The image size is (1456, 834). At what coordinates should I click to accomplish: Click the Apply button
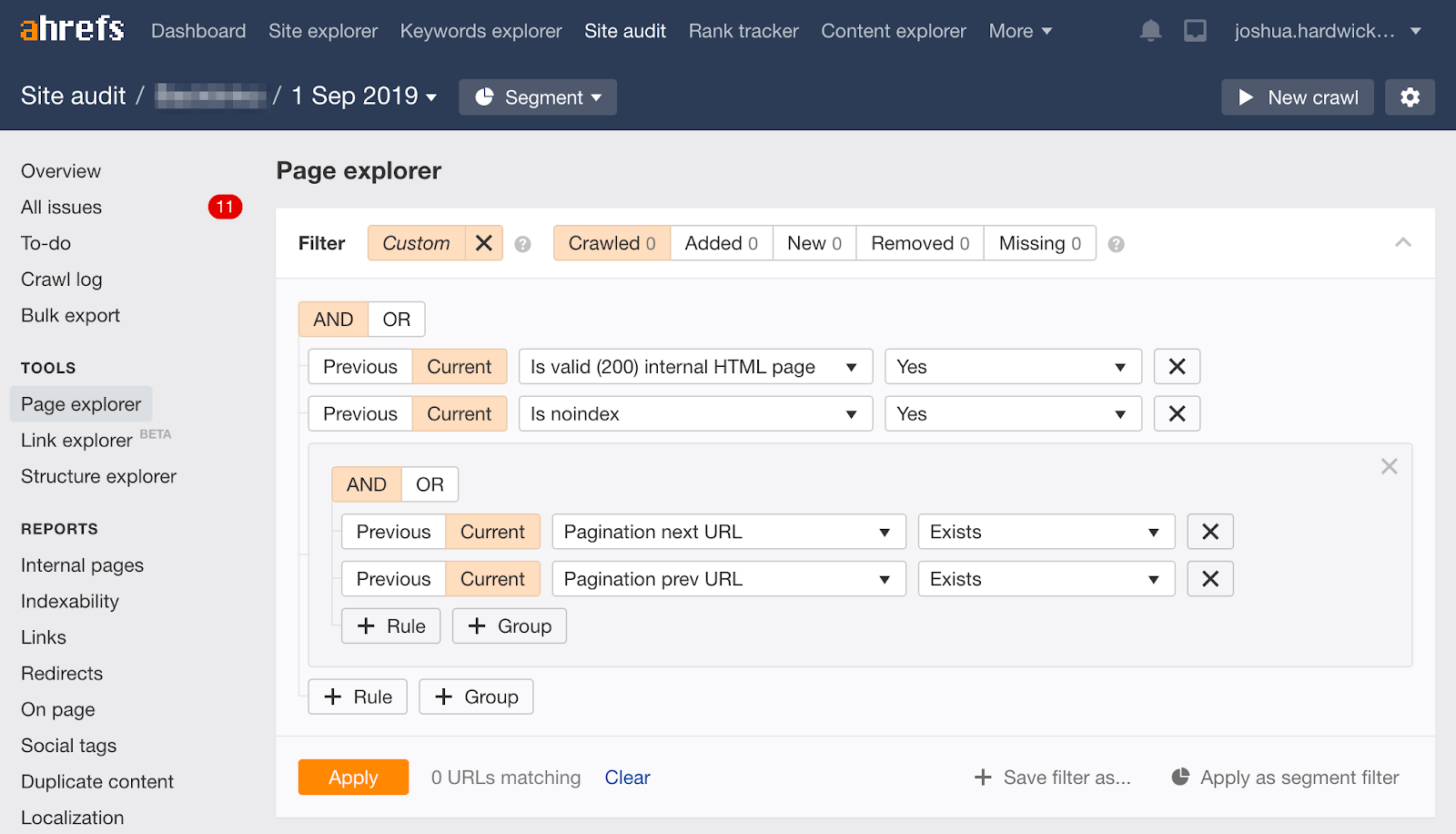click(x=353, y=777)
